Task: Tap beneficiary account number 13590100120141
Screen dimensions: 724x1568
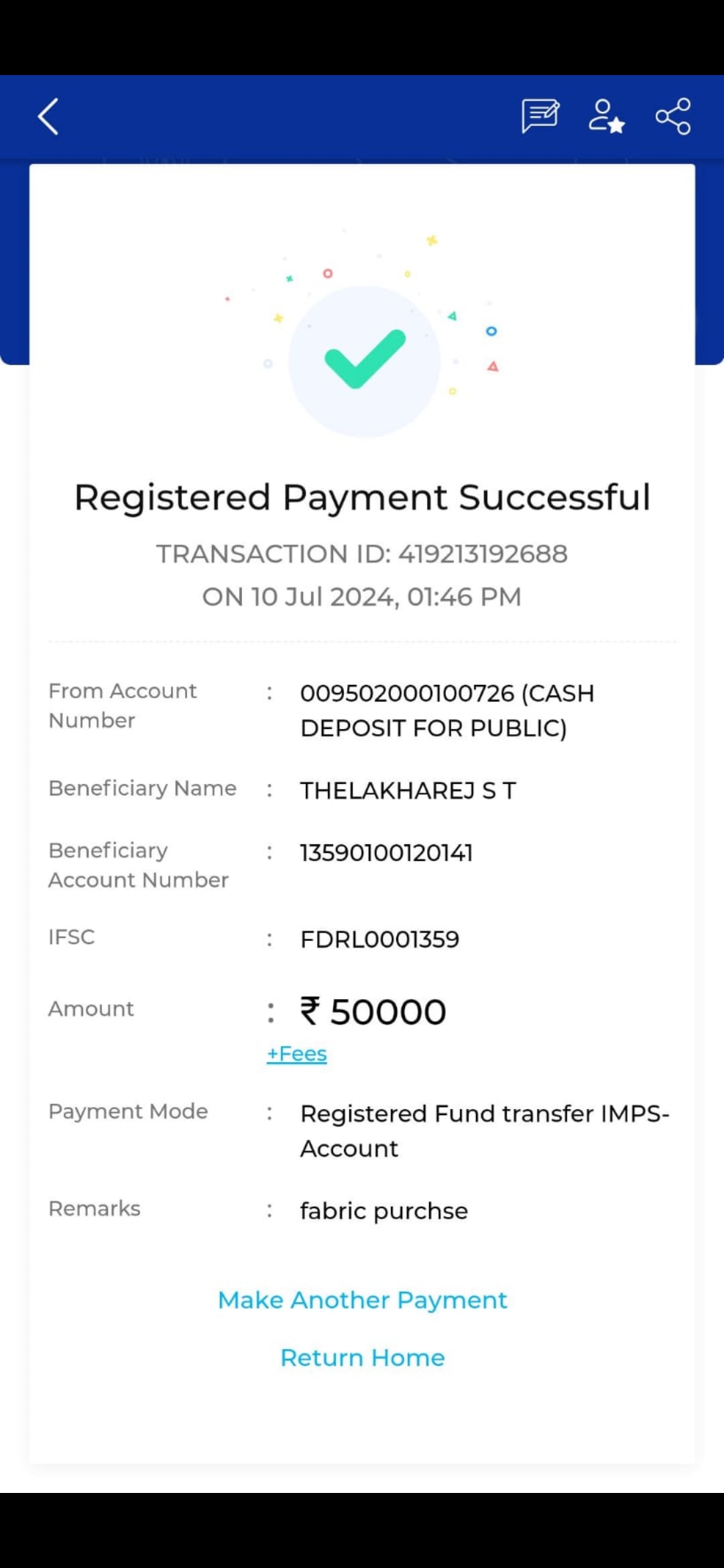Action: (387, 853)
